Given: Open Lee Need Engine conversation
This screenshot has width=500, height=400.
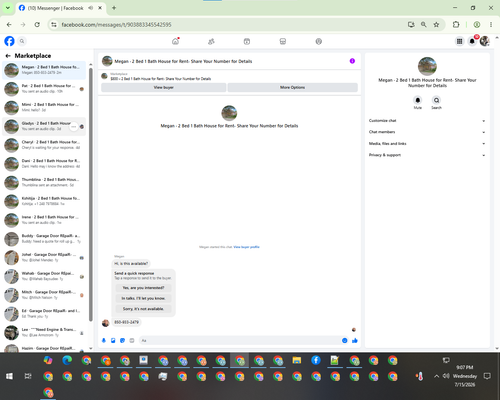Looking at the screenshot, I should point(44,332).
